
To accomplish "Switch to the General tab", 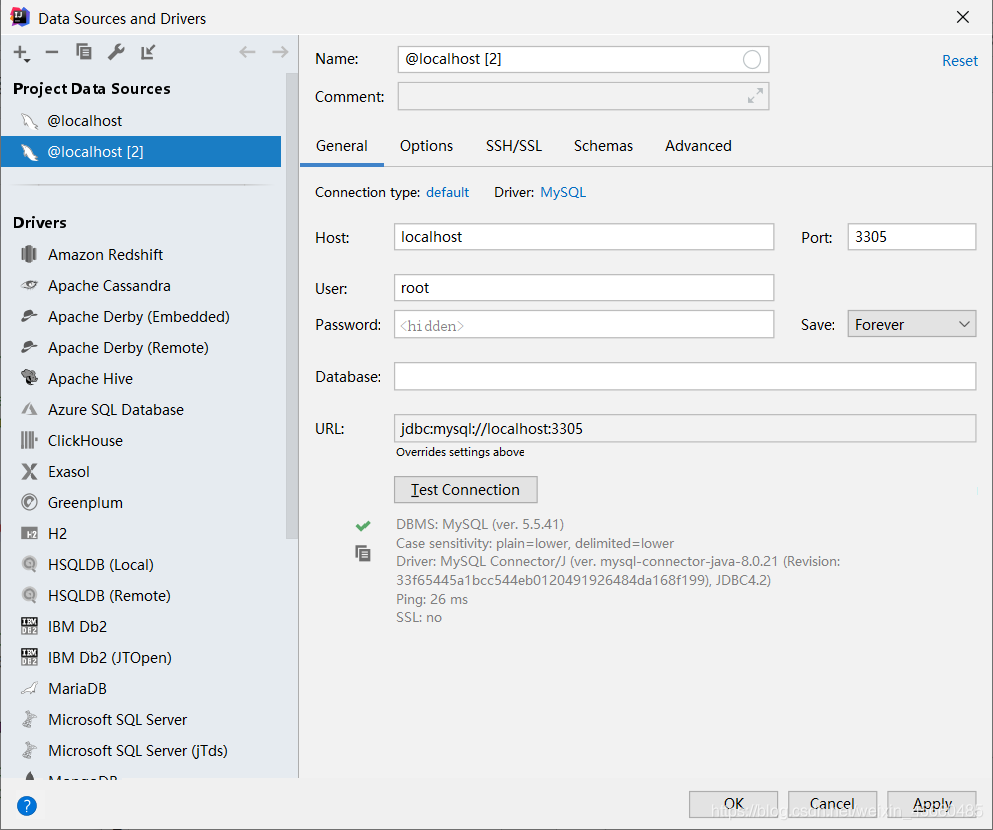I will click(x=341, y=146).
